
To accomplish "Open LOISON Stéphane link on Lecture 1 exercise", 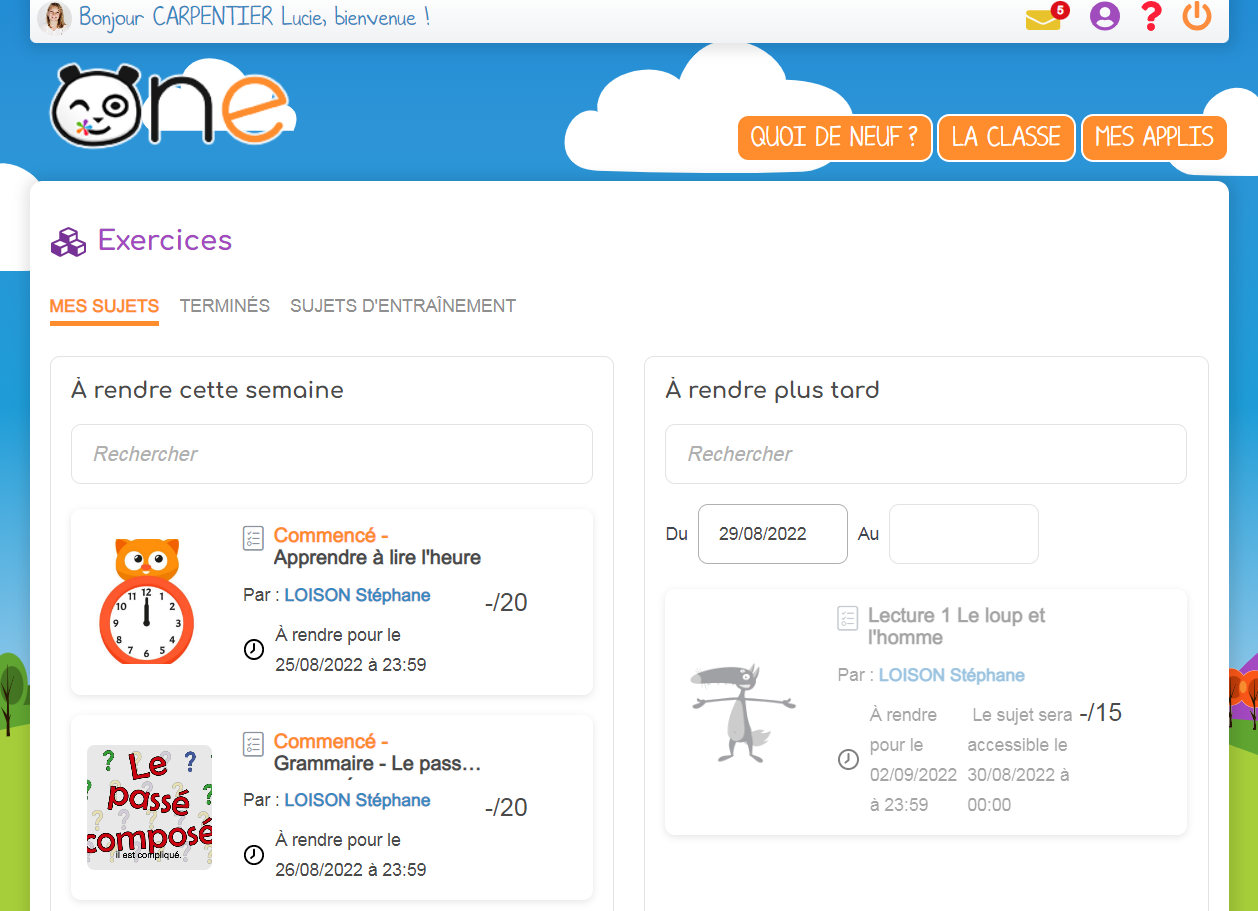I will point(952,675).
